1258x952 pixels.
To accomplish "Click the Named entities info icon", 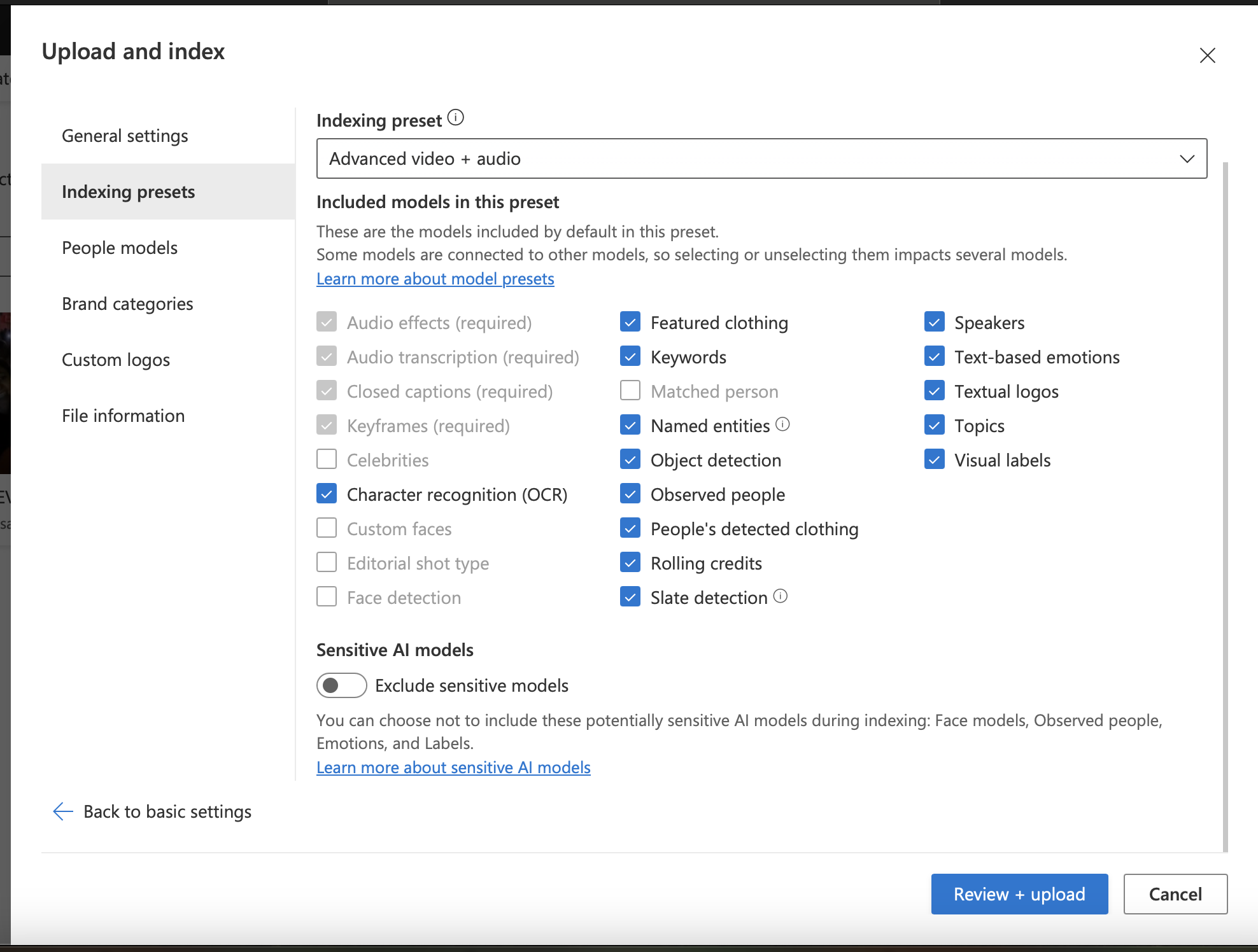I will coord(783,424).
